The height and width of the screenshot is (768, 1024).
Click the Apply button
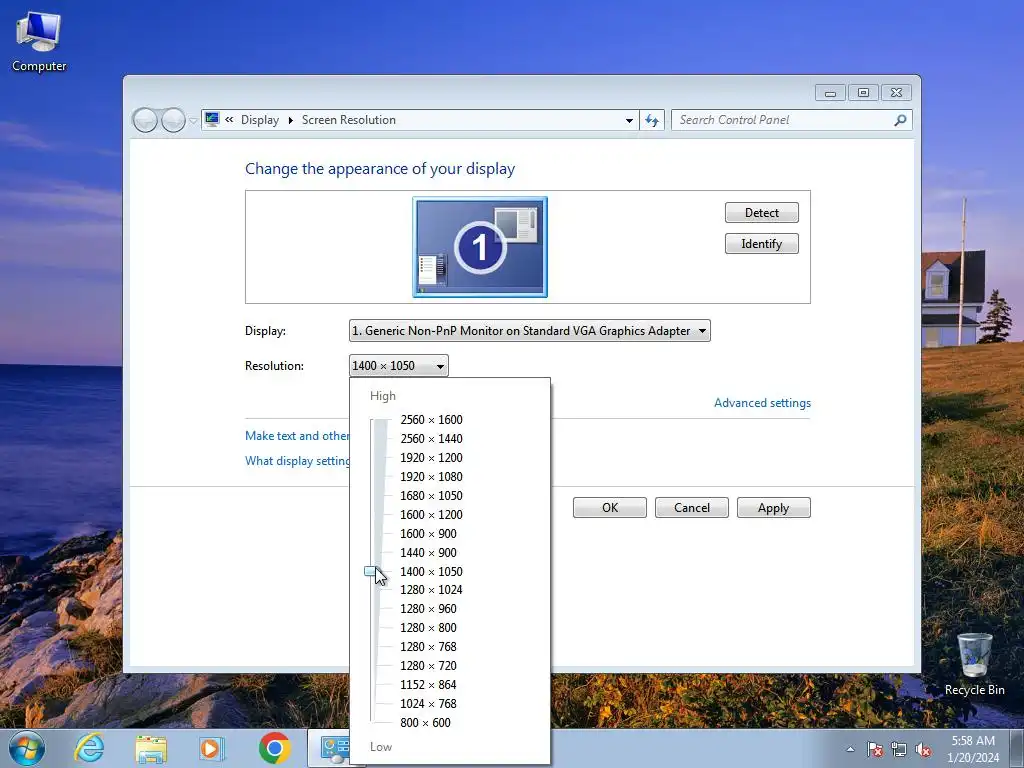point(774,507)
